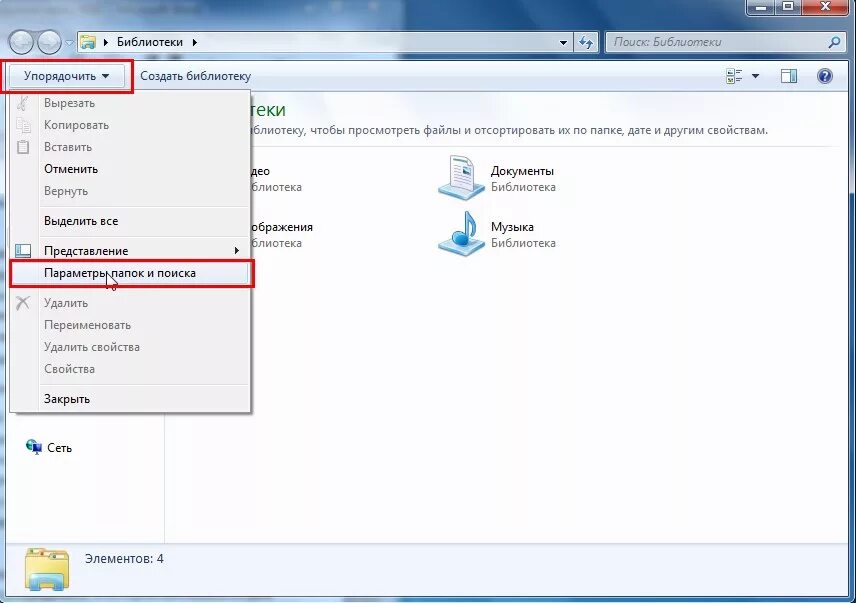Click the Документы library icon
856x603 pixels.
[x=461, y=178]
